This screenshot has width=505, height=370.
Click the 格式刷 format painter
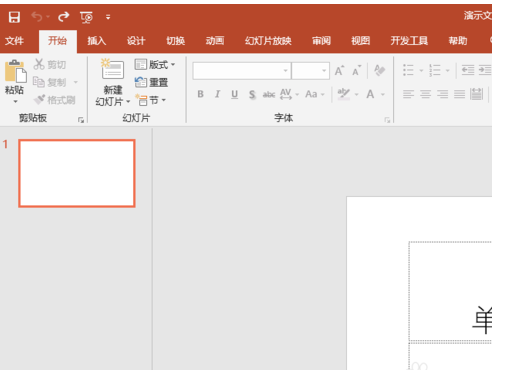55,100
